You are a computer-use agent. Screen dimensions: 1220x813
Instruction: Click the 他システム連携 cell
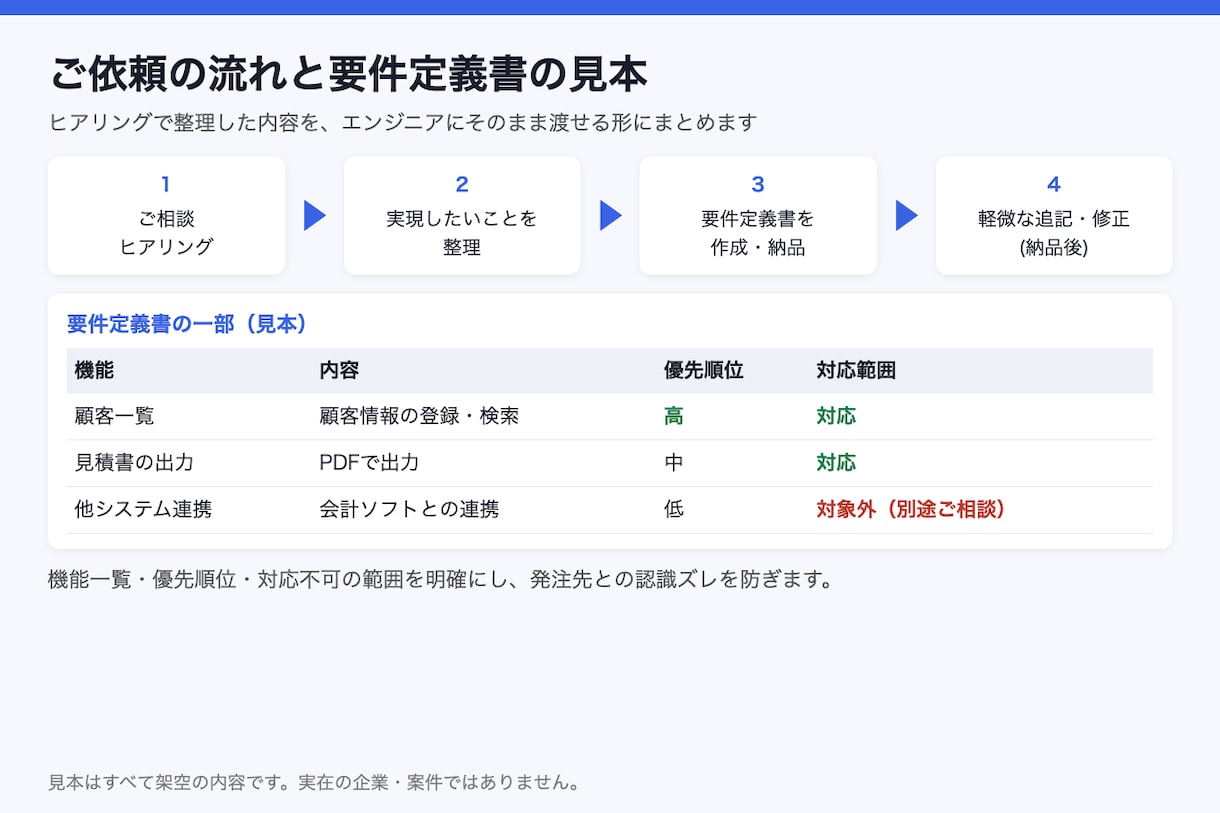[143, 509]
